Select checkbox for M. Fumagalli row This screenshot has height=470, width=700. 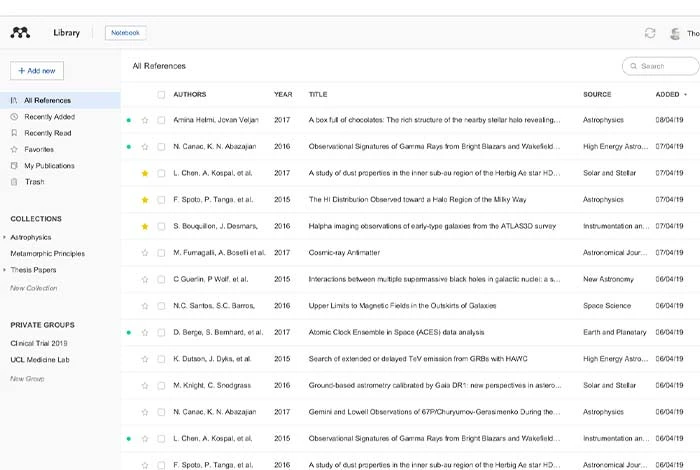tap(161, 253)
